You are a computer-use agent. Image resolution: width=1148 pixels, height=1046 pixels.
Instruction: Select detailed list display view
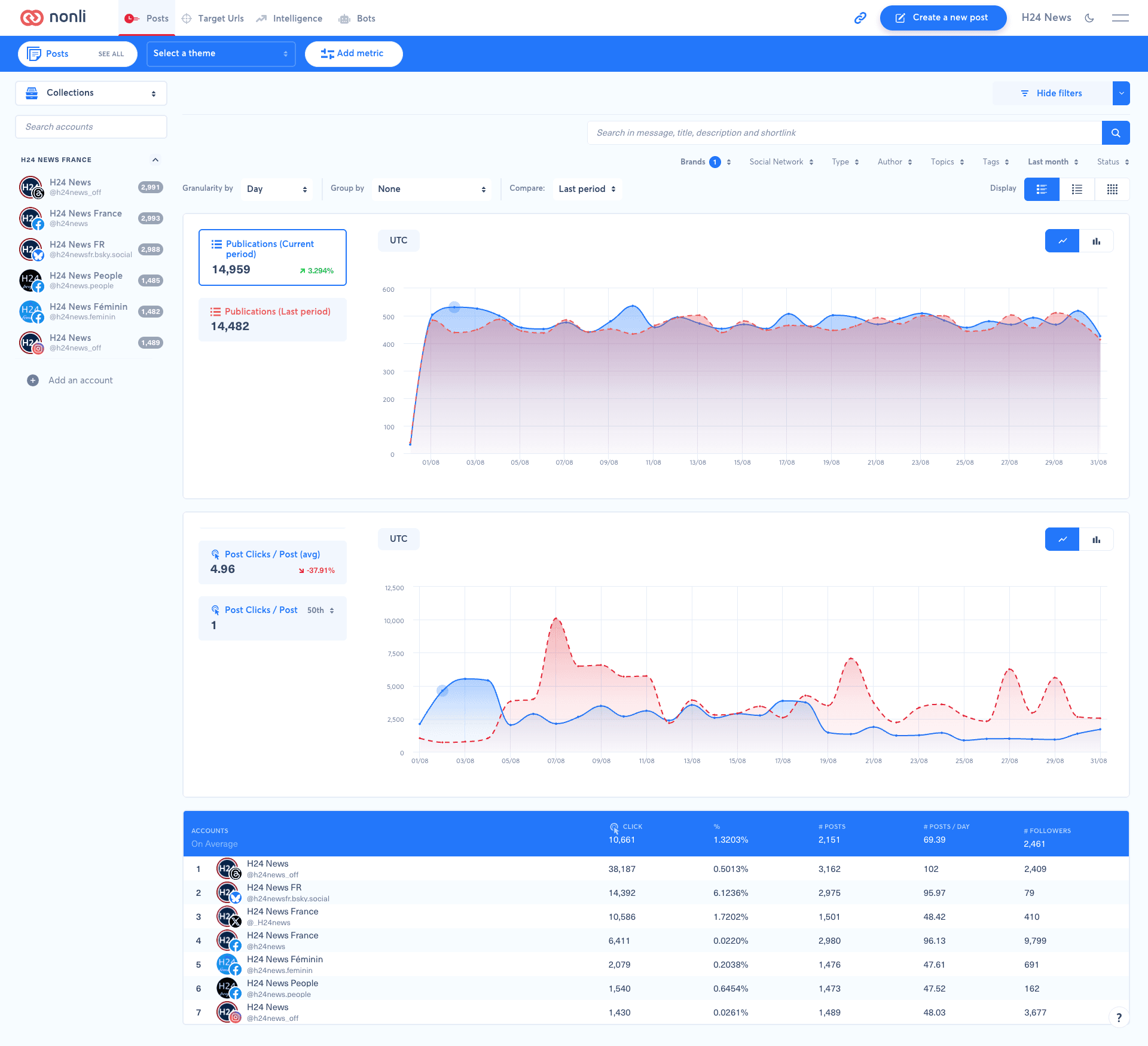pyautogui.click(x=1042, y=189)
